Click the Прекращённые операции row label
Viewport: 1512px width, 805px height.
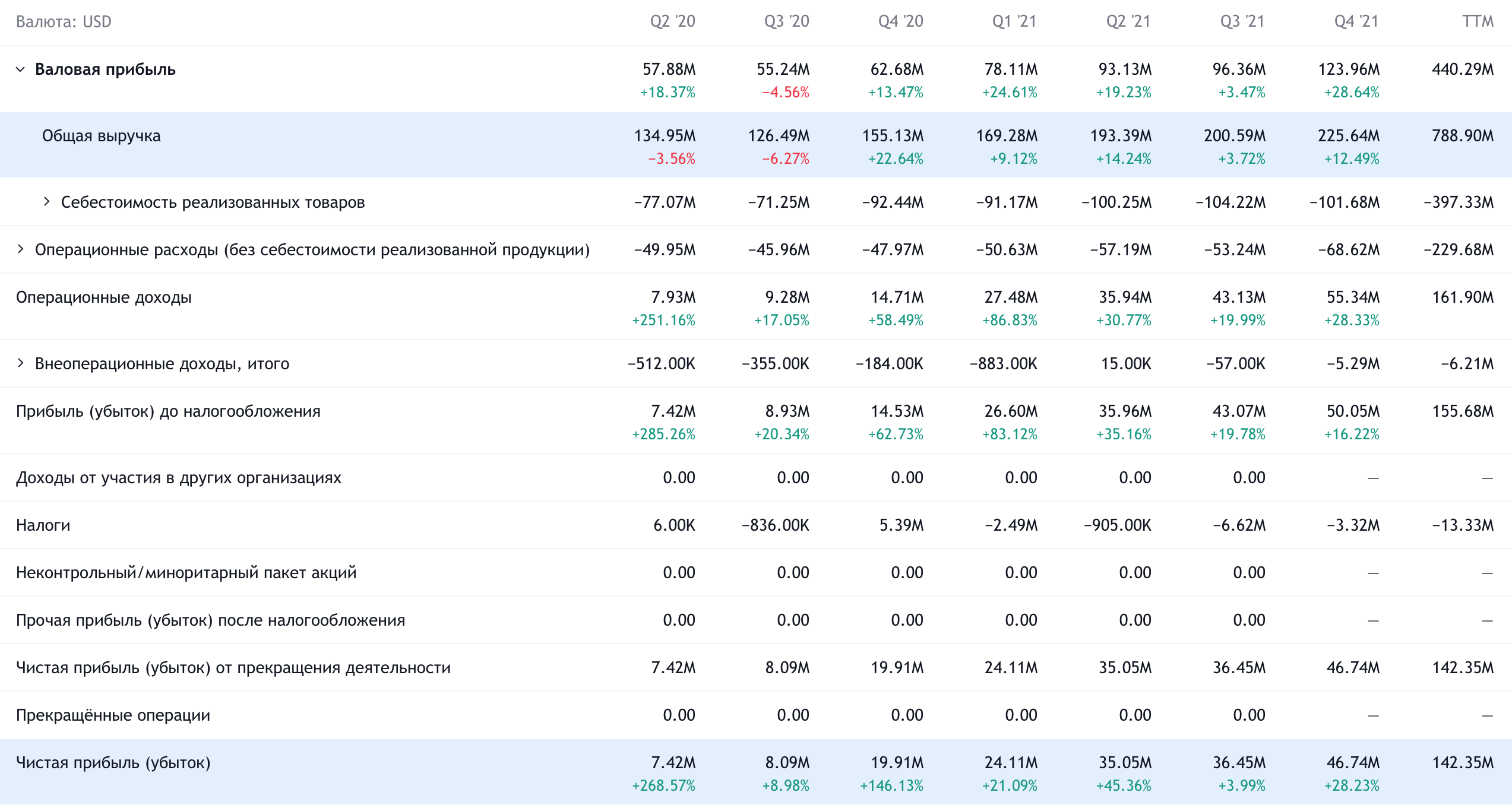click(x=113, y=715)
